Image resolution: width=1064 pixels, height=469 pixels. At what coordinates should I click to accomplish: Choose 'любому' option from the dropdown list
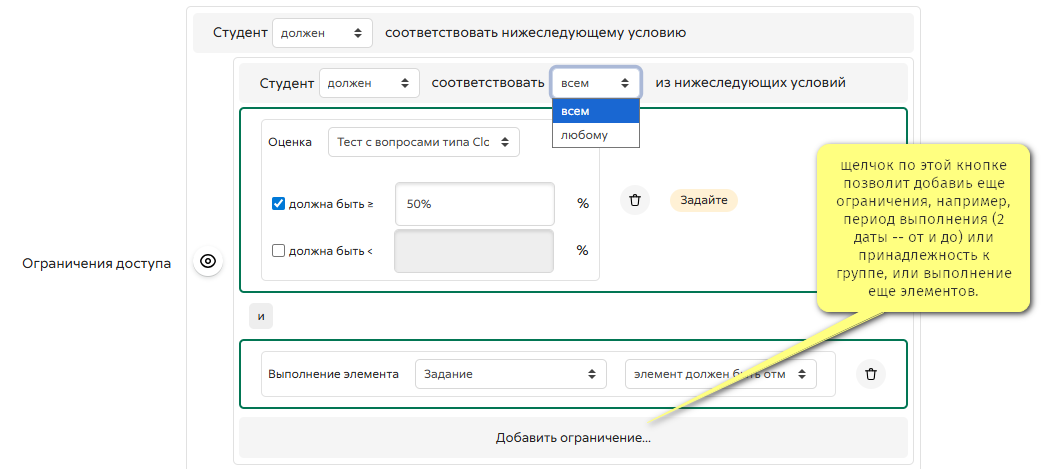(x=595, y=135)
